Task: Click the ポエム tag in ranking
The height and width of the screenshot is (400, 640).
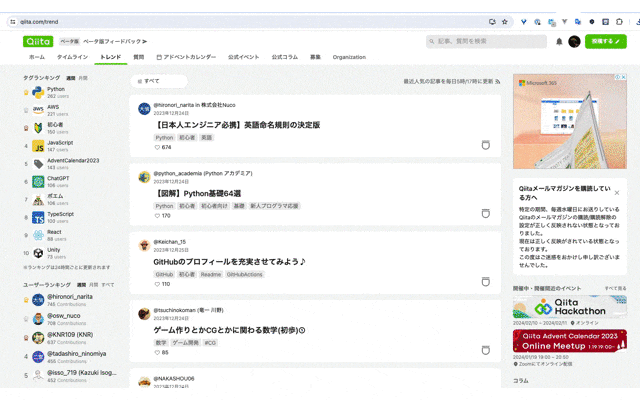Action: coord(55,196)
